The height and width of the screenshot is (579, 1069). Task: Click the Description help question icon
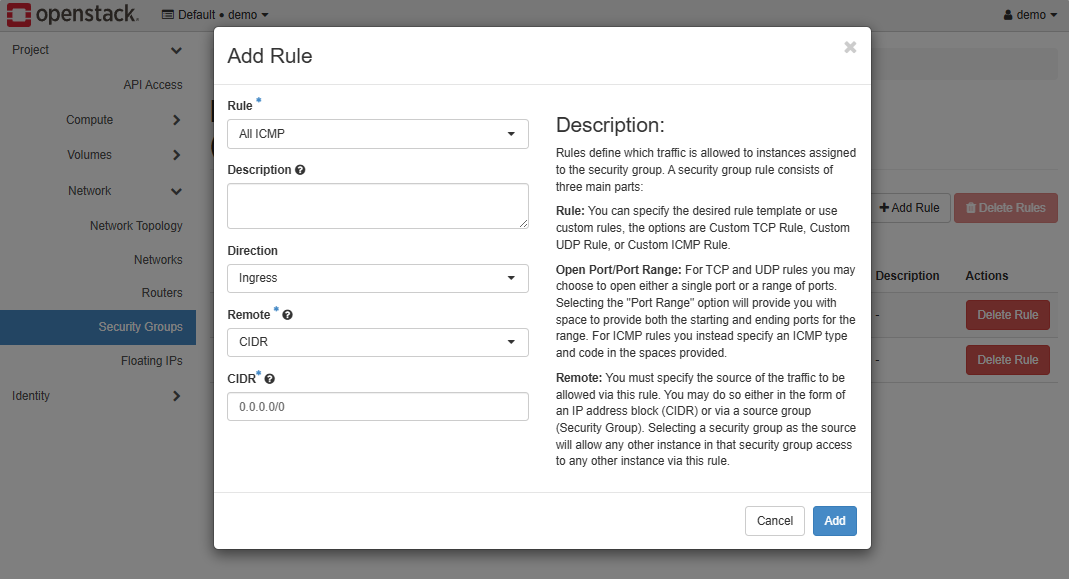pyautogui.click(x=301, y=170)
